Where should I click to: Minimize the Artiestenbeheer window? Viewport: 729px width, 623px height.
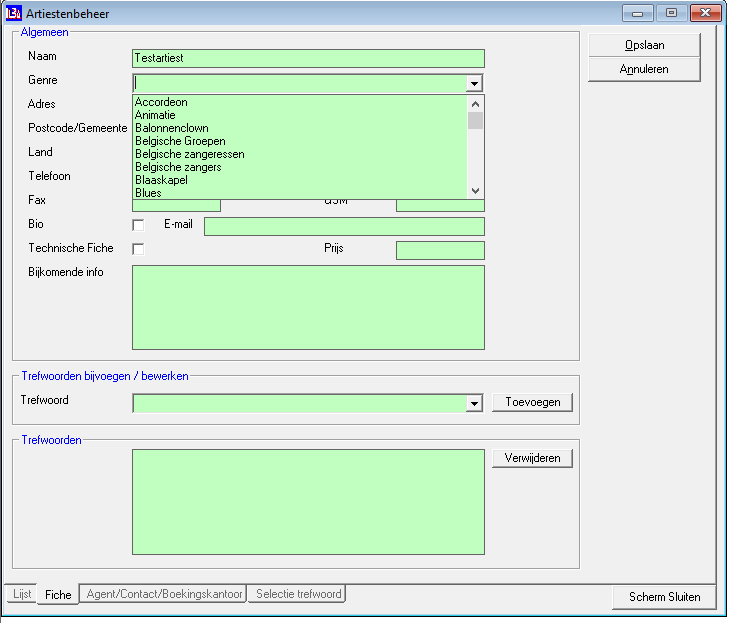pyautogui.click(x=638, y=13)
